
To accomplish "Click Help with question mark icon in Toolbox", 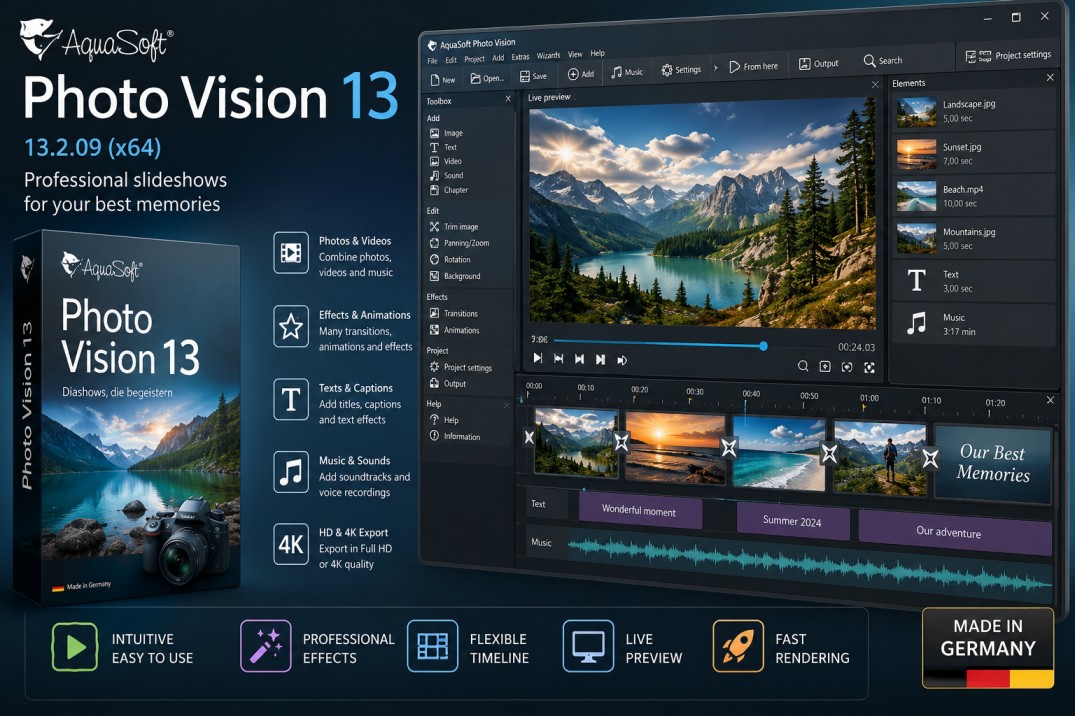I will [444, 420].
